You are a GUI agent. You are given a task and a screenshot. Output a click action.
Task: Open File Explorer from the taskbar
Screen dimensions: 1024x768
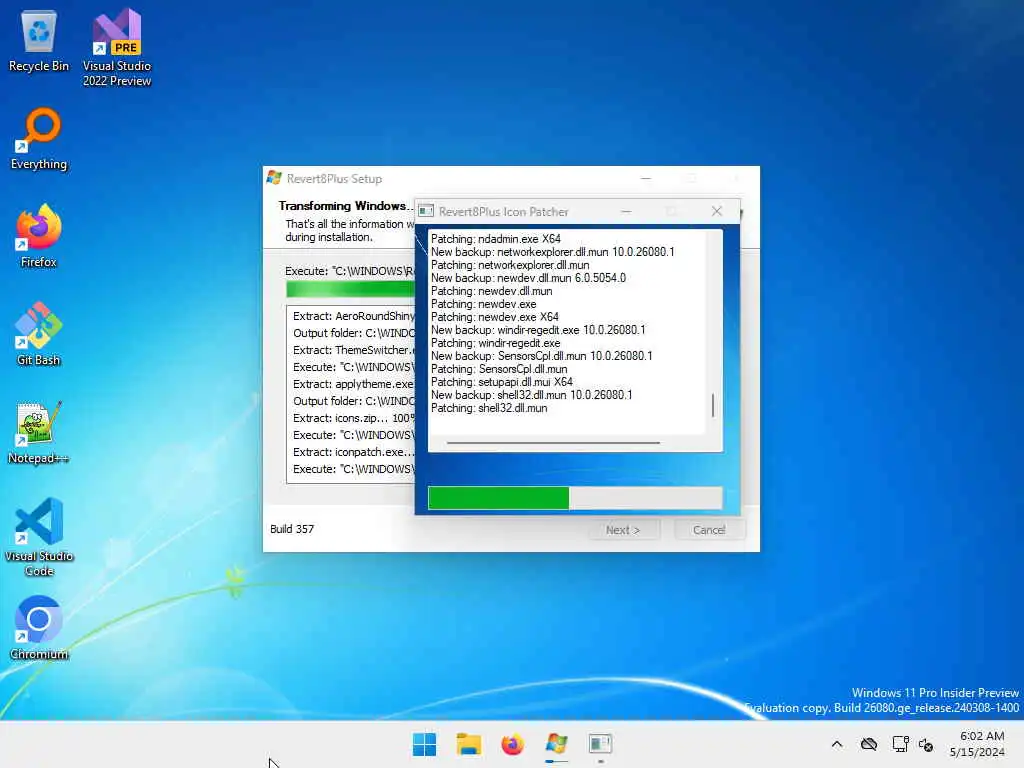click(468, 744)
